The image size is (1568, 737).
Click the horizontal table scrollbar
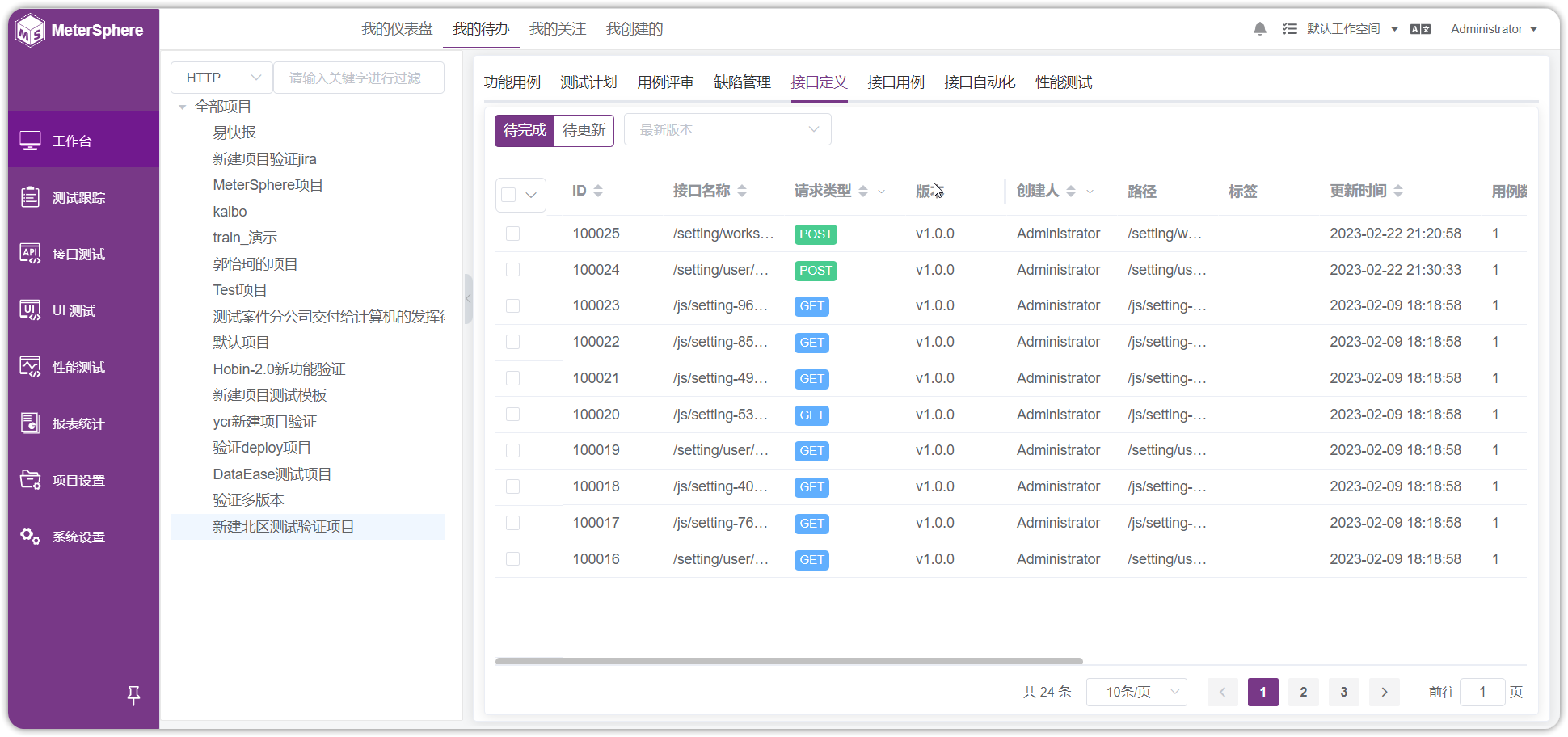[x=789, y=661]
